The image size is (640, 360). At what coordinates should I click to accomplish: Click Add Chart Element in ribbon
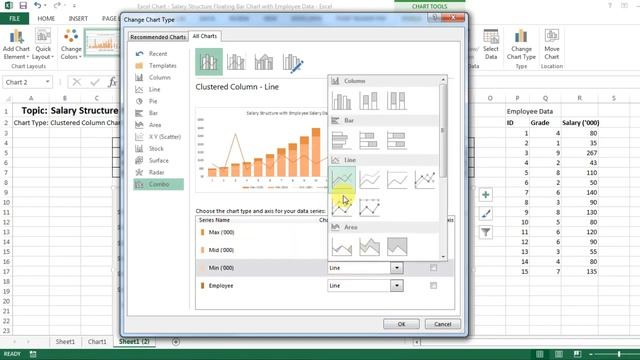click(x=16, y=44)
